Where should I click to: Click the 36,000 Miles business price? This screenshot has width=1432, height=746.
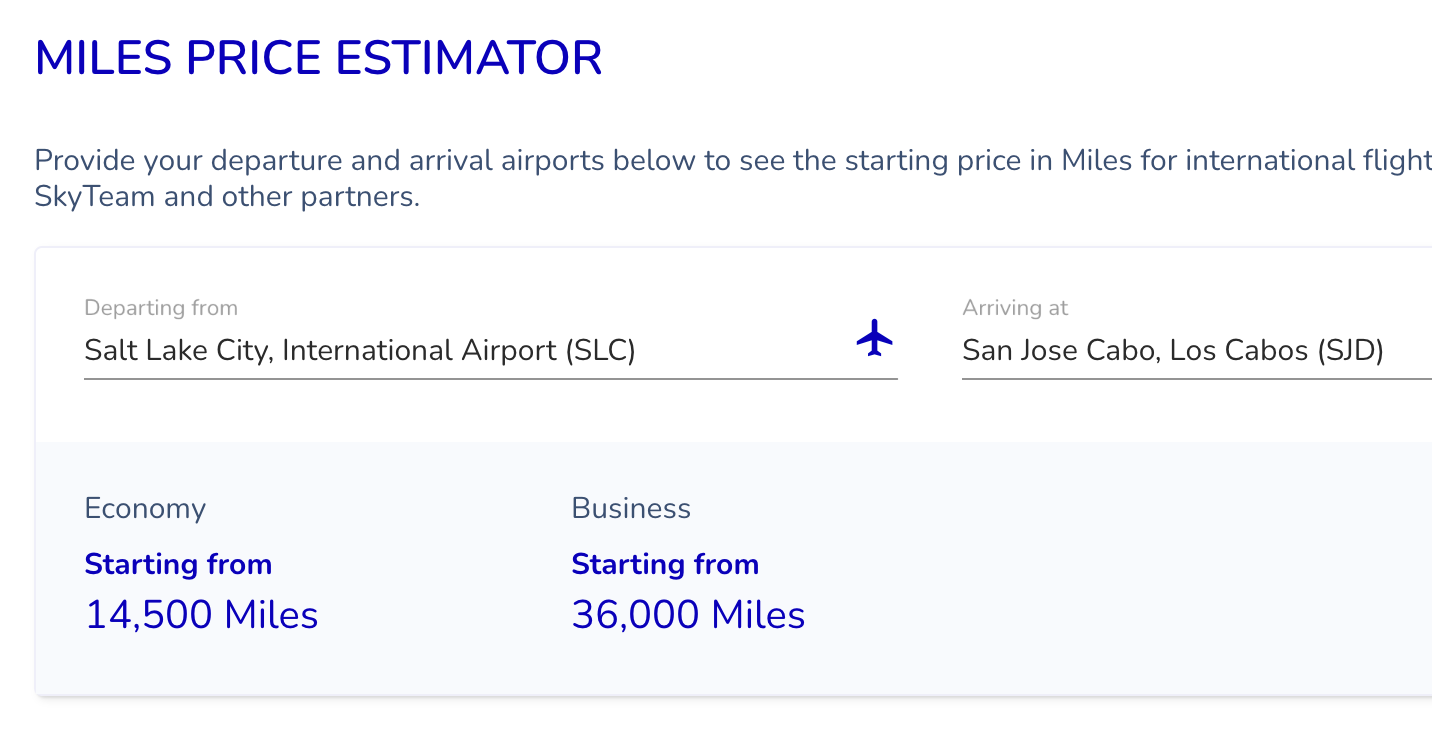point(688,614)
